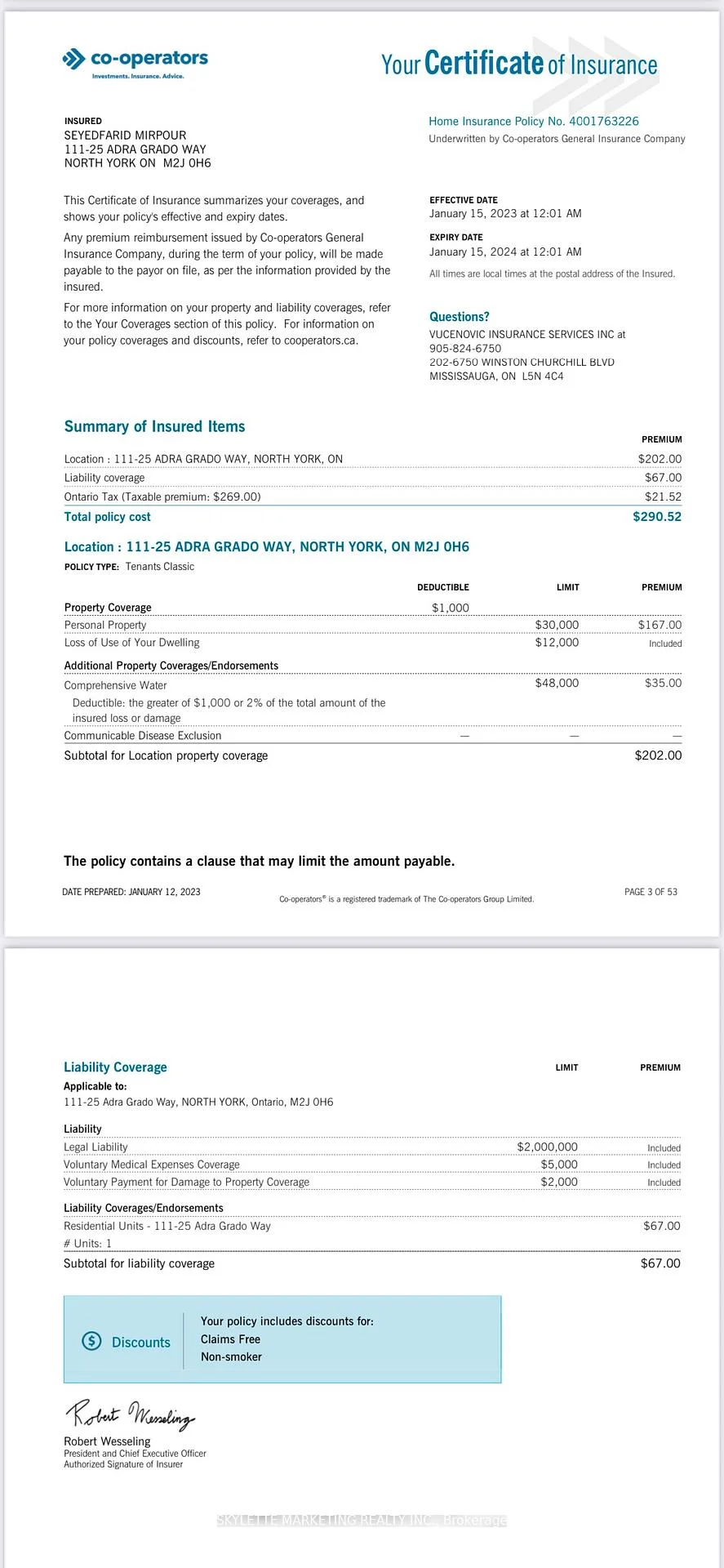The height and width of the screenshot is (1568, 724).
Task: Select the Personal Property row
Action: point(373,625)
